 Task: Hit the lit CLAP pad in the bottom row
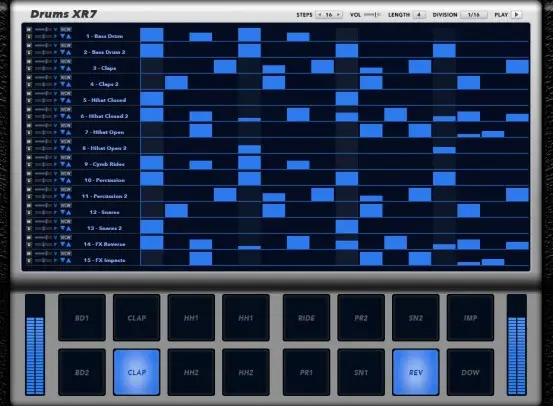[x=136, y=372]
